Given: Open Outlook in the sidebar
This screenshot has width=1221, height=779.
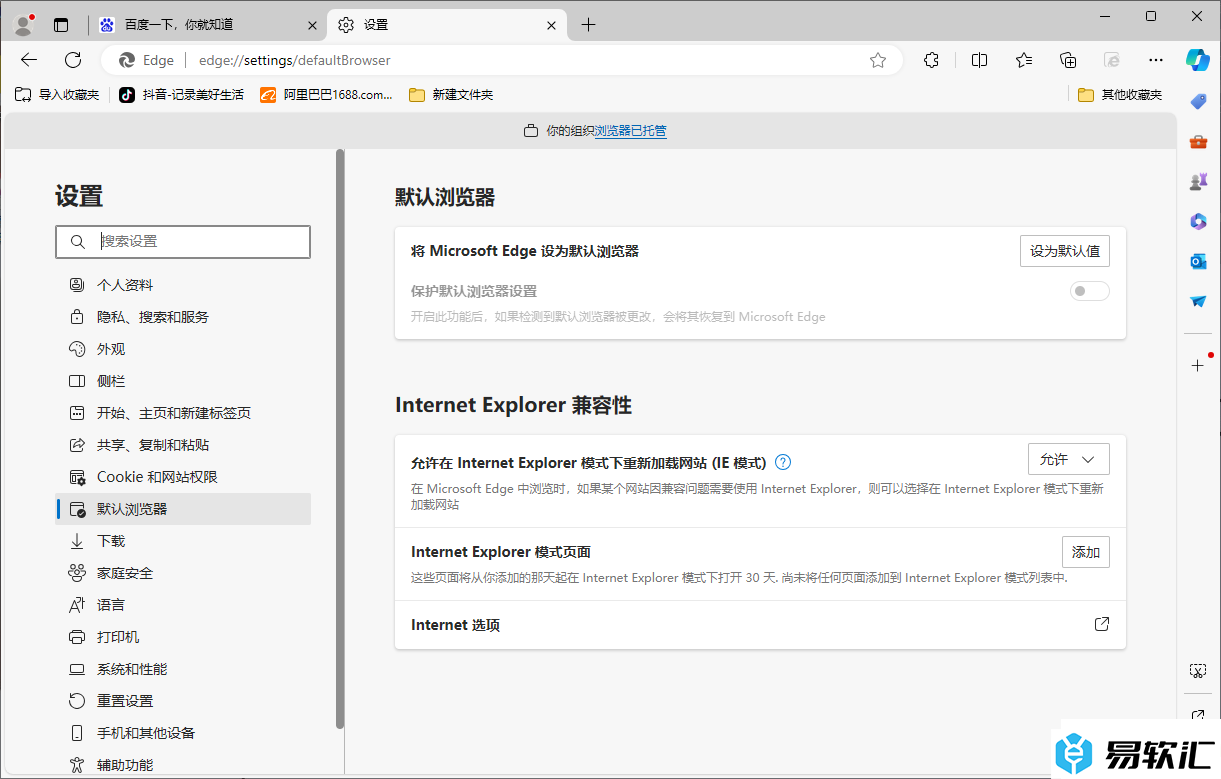Looking at the screenshot, I should coord(1198,261).
